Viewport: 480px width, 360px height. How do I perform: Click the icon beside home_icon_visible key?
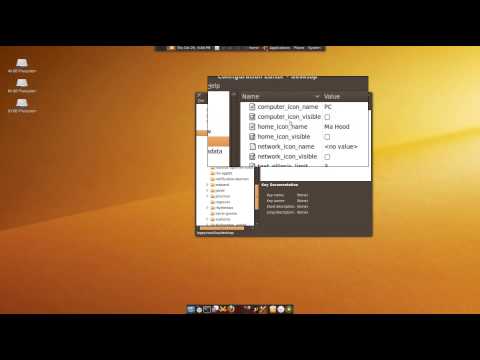click(252, 137)
